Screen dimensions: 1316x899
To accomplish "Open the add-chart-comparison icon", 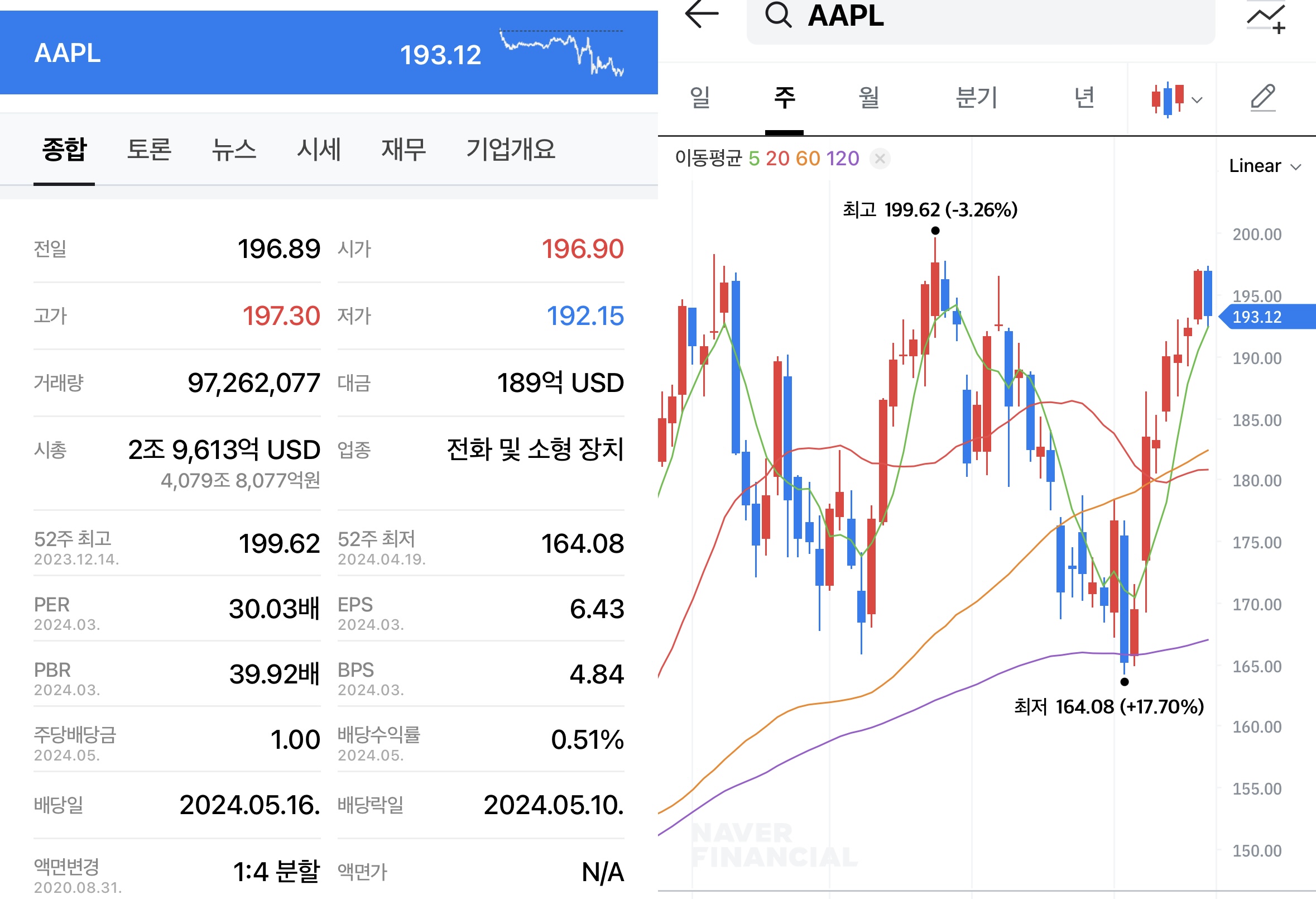I will [x=1266, y=18].
